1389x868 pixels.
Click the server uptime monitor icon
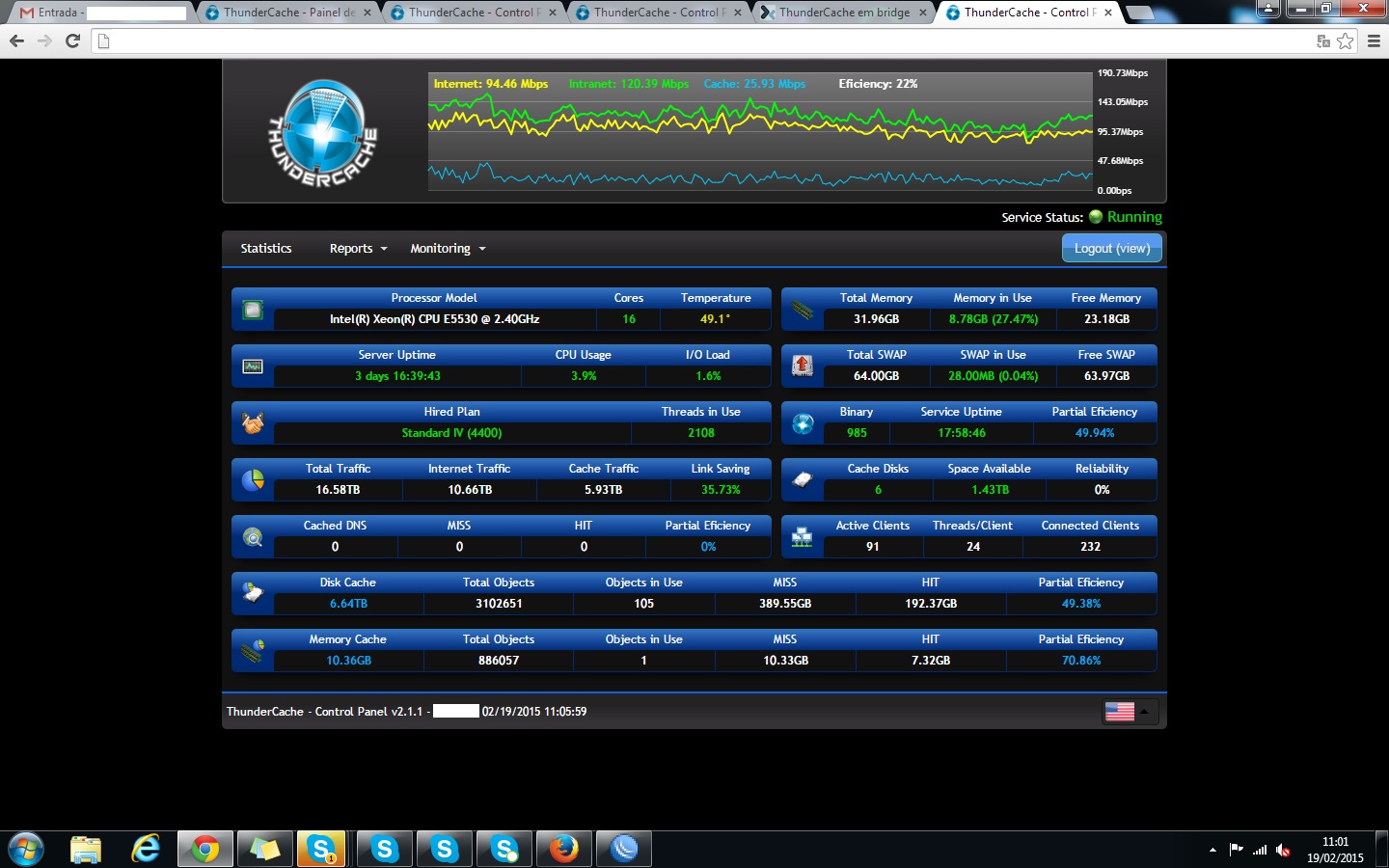point(253,366)
